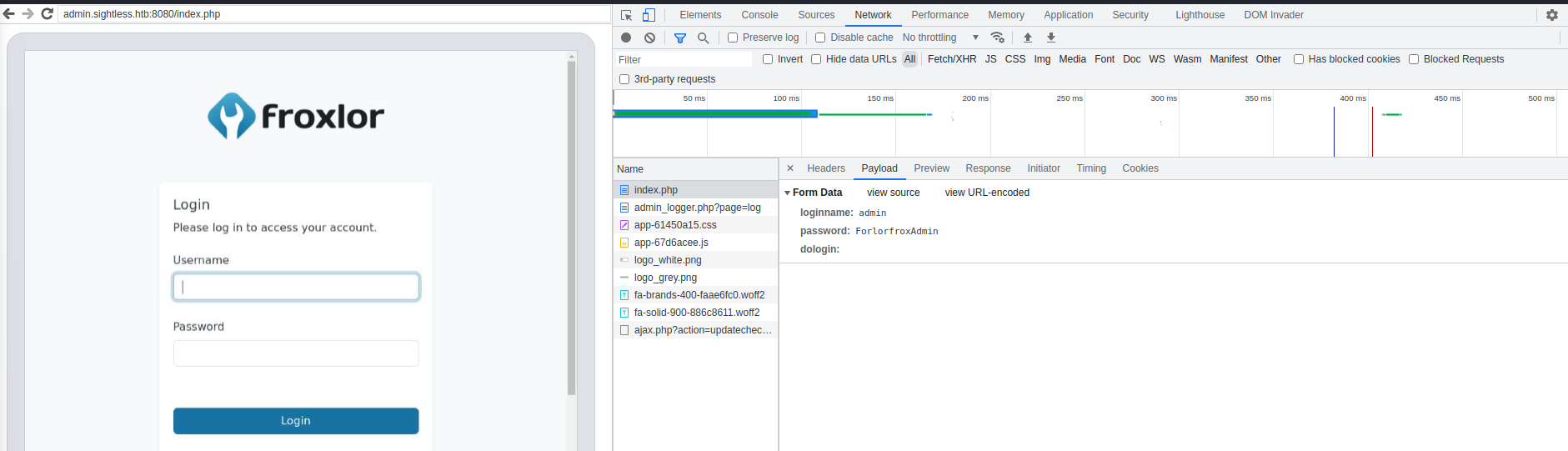Open the Application tab
This screenshot has height=451, width=1568.
(1068, 15)
